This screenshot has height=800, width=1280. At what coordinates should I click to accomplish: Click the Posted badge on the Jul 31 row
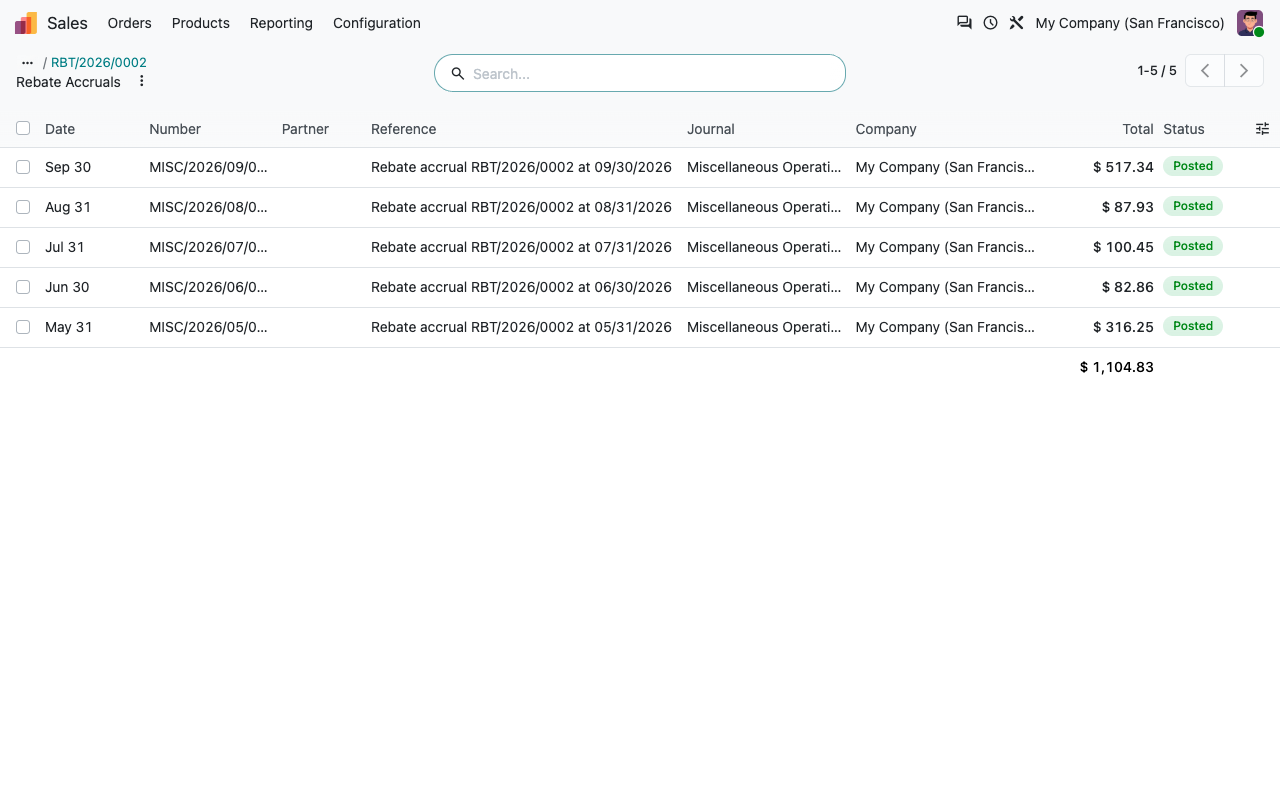click(1193, 246)
